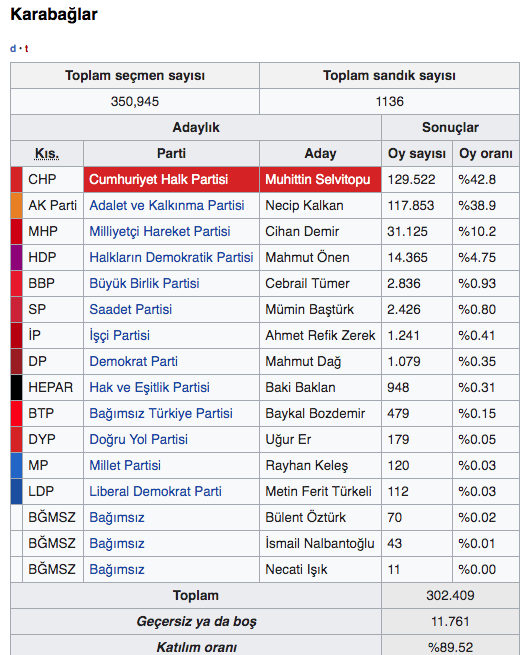Click the Adaylık header cell

(196, 127)
